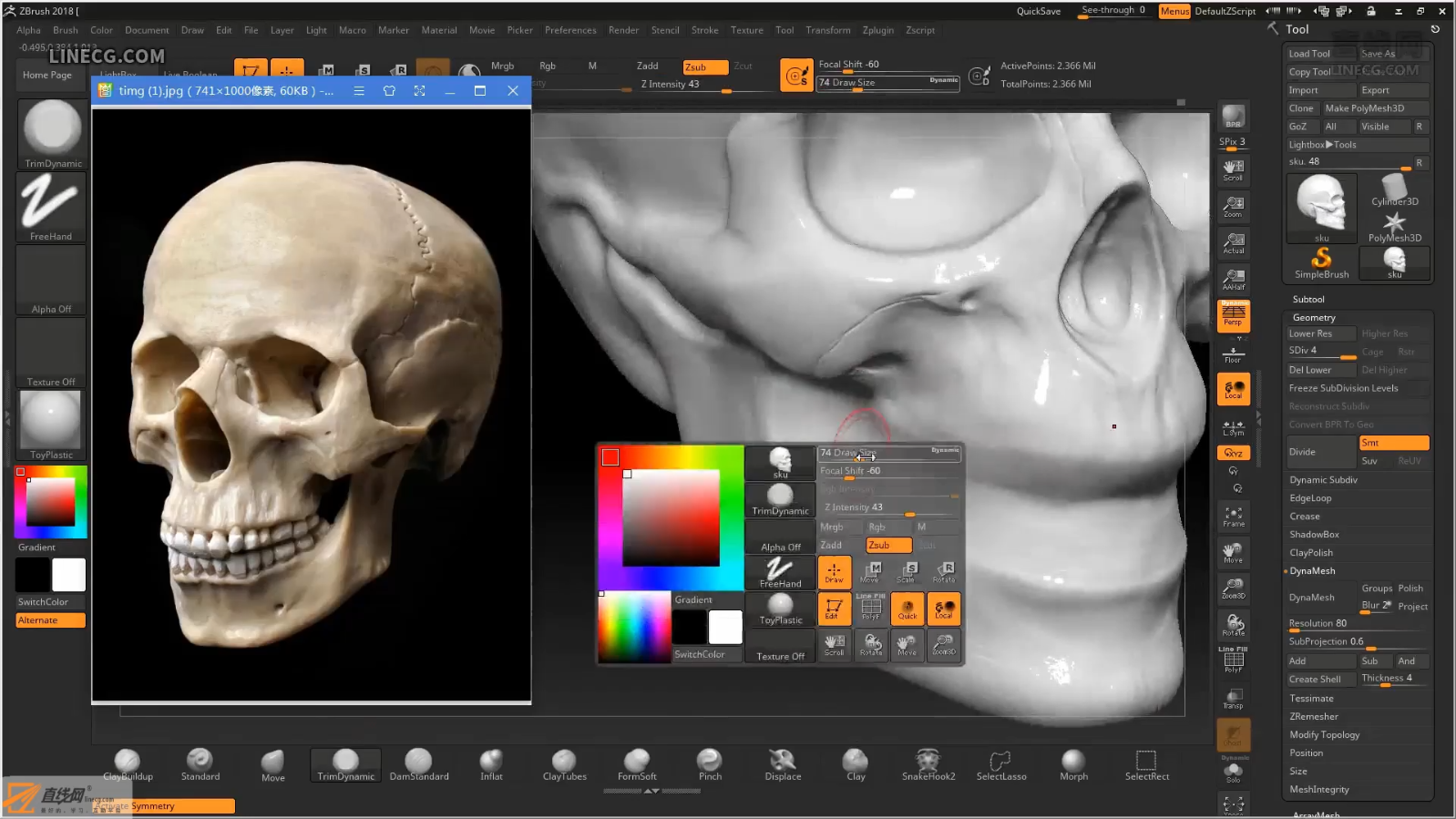Screen dimensions: 1456x819
Task: Open the ToyPlastic material selector in left shelf
Action: pos(51,425)
